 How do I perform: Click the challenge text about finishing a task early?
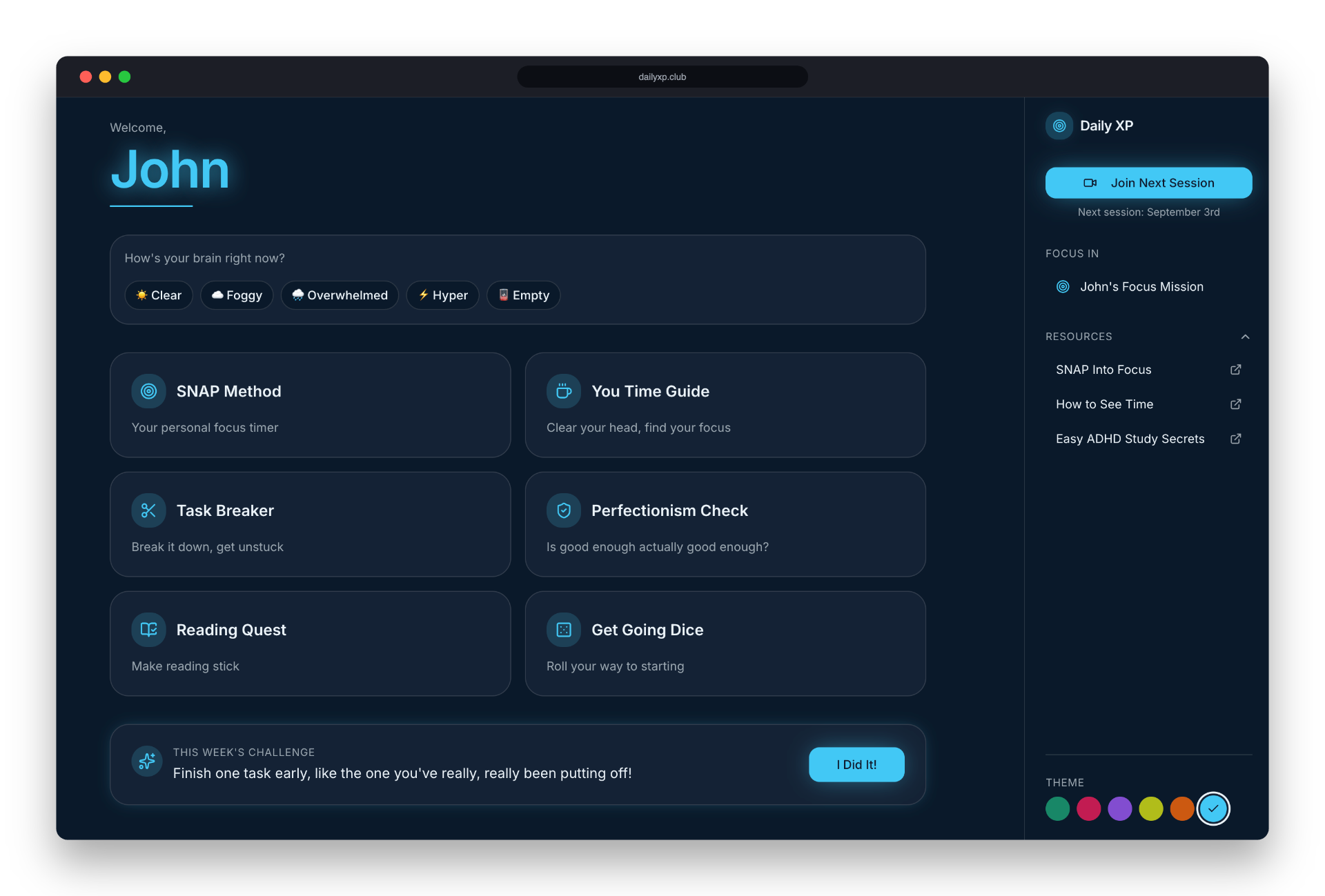coord(402,773)
